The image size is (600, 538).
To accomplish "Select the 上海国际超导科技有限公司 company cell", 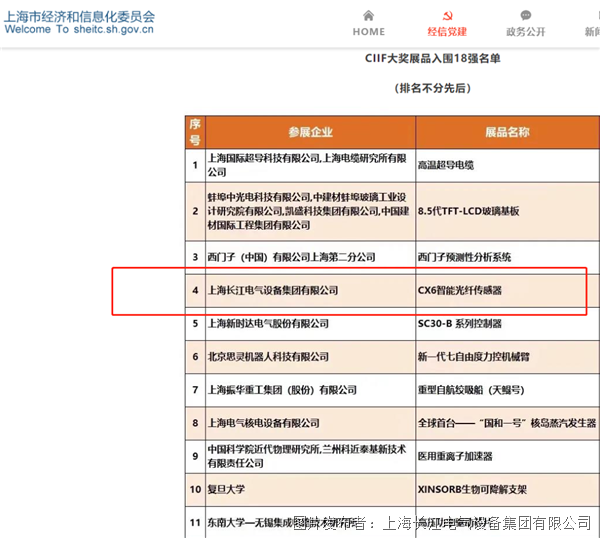I will point(310,165).
